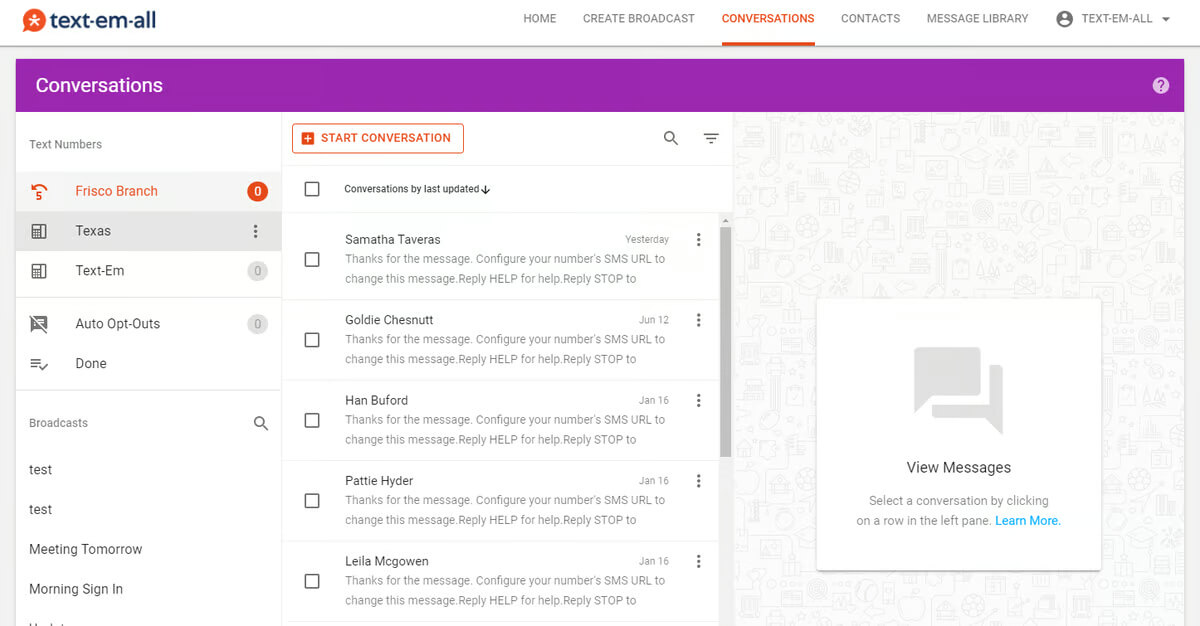
Task: Go to the HOME tab
Action: [540, 19]
